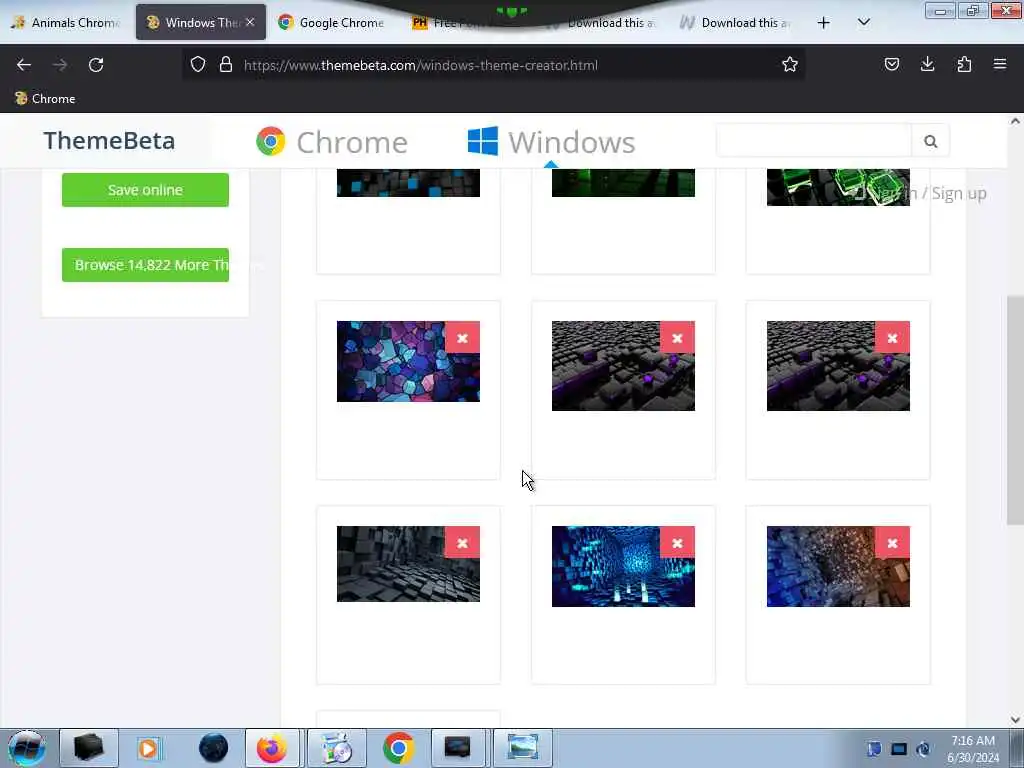Remove the colorful stained glass wallpaper
The height and width of the screenshot is (768, 1024).
point(462,338)
